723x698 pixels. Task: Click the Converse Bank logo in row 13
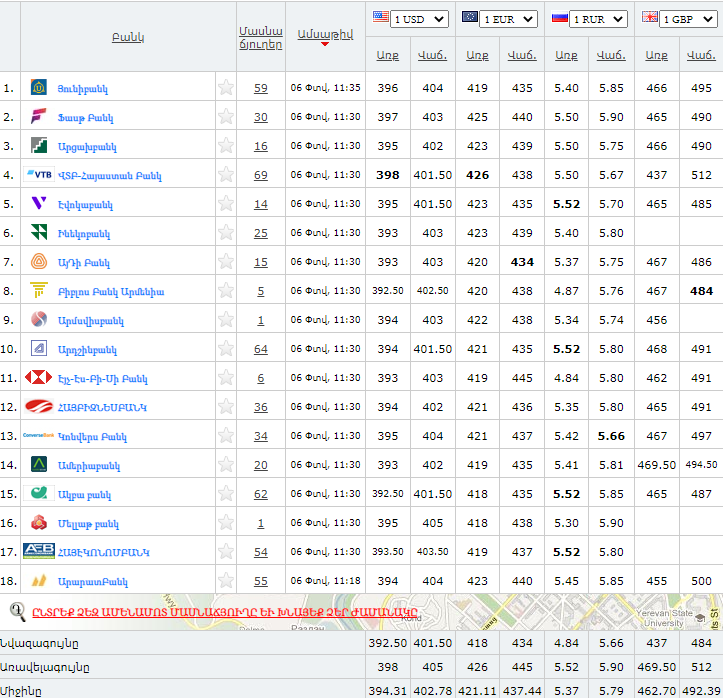click(39, 435)
